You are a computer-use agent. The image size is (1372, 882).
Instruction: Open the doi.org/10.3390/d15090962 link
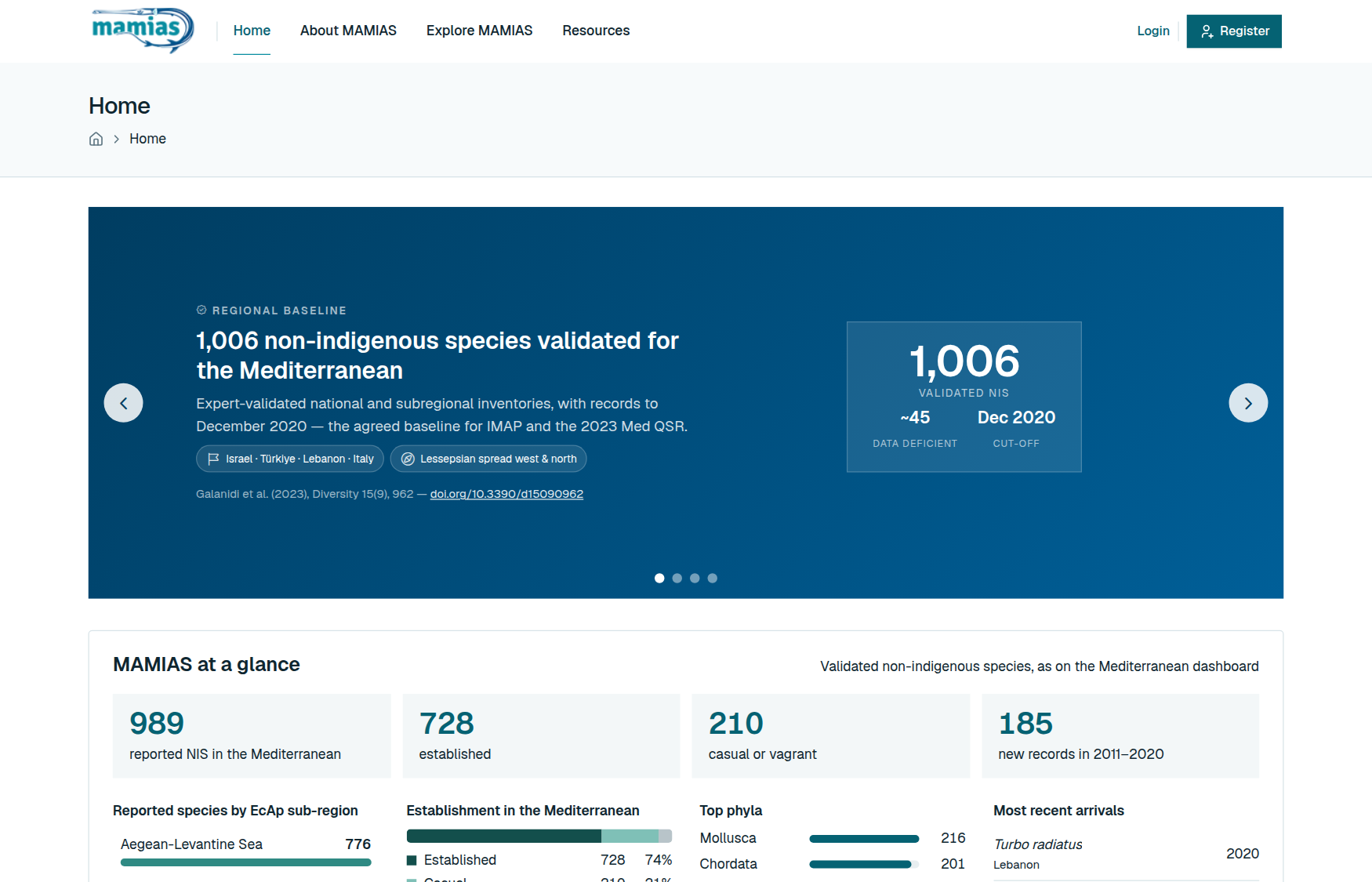(x=506, y=494)
